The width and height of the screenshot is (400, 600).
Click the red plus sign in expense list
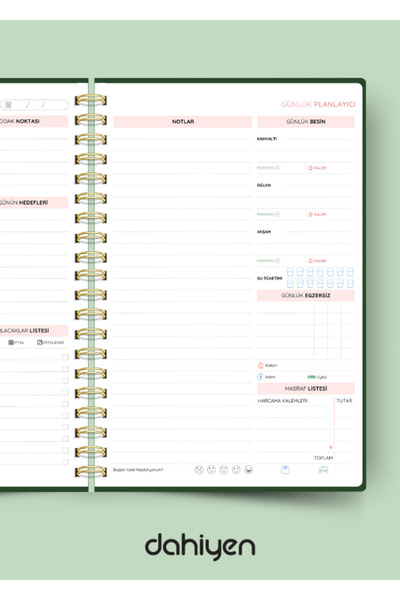tap(330, 447)
